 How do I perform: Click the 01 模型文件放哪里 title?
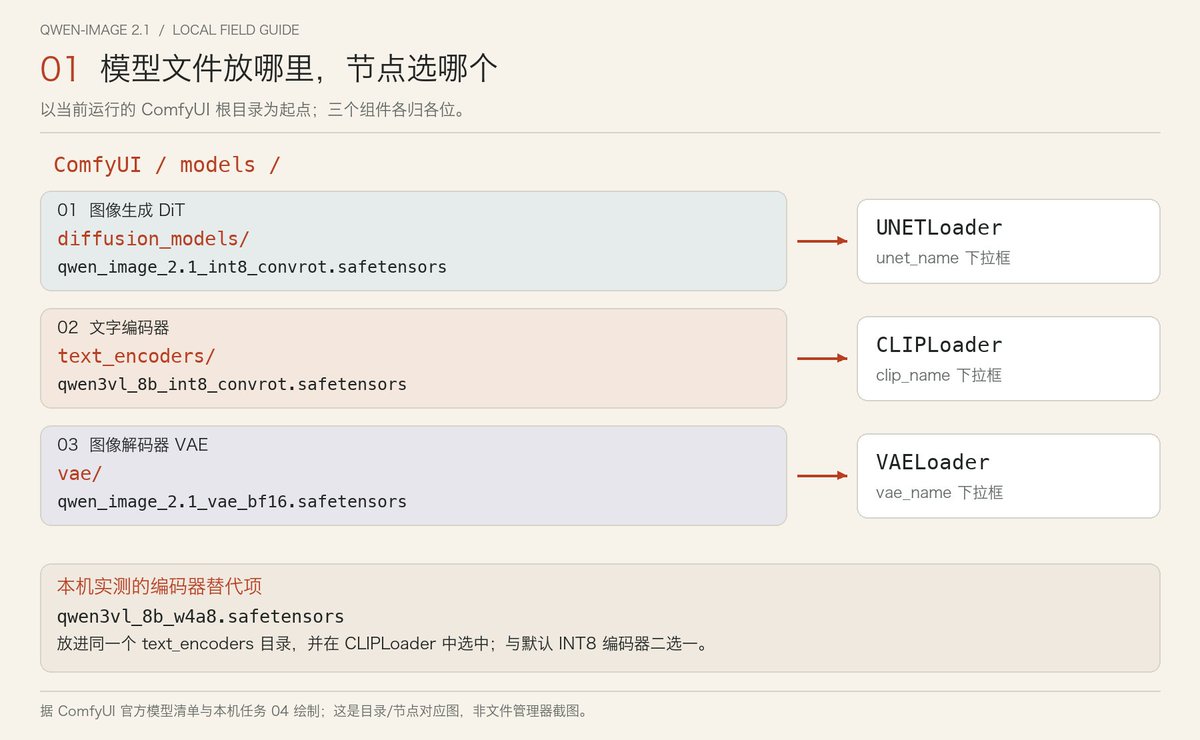point(268,69)
